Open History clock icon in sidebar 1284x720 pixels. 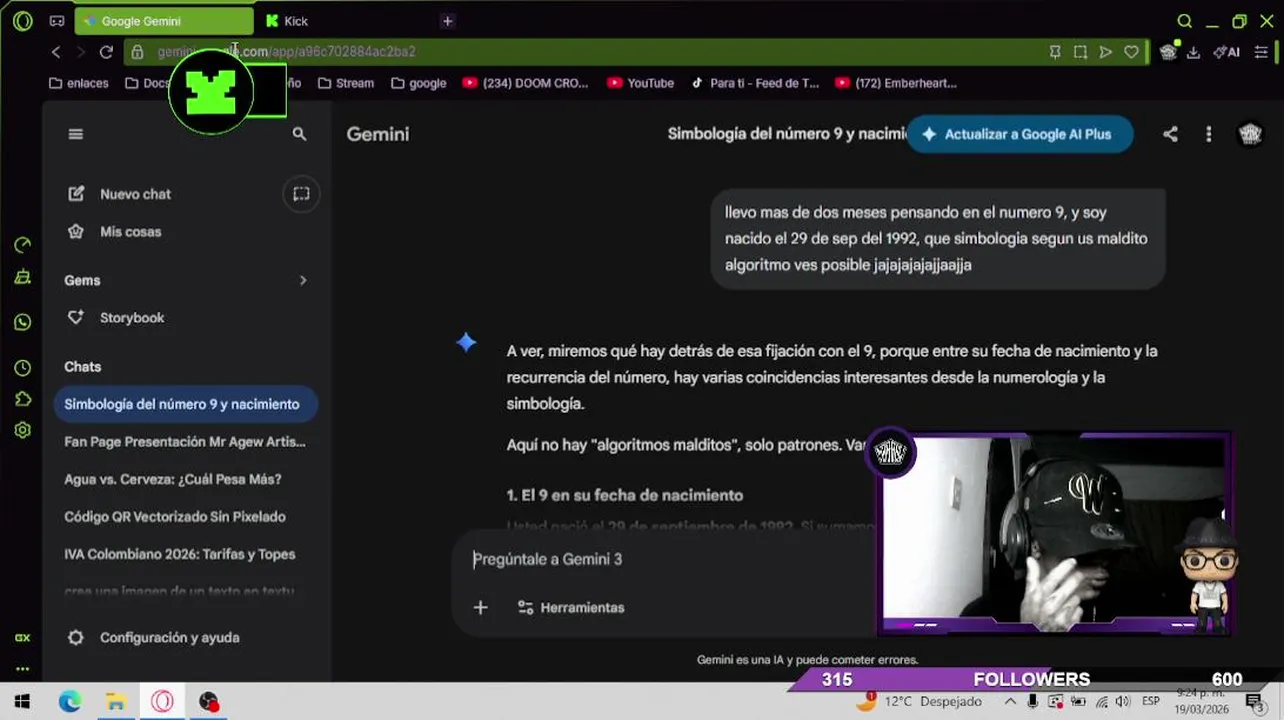(22, 368)
